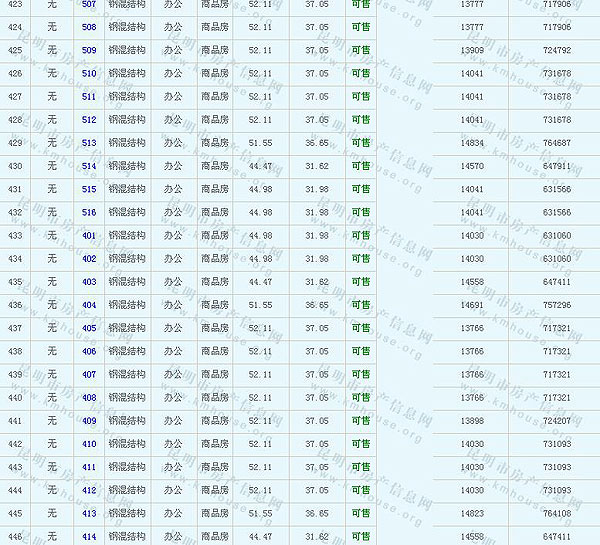Open room 507 link
Viewport: 600px width, 545px height.
coord(89,5)
